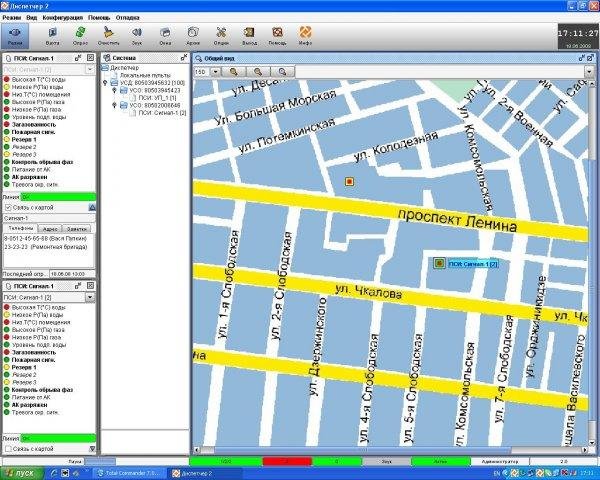Click the red indicator in status bar
Image resolution: width=600 pixels, height=480 pixels.
tap(286, 461)
